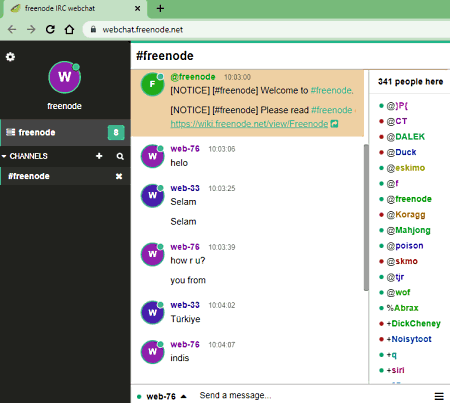Viewport: 450px width, 403px height.
Task: Click the #freenode channel title header
Action: (x=165, y=56)
